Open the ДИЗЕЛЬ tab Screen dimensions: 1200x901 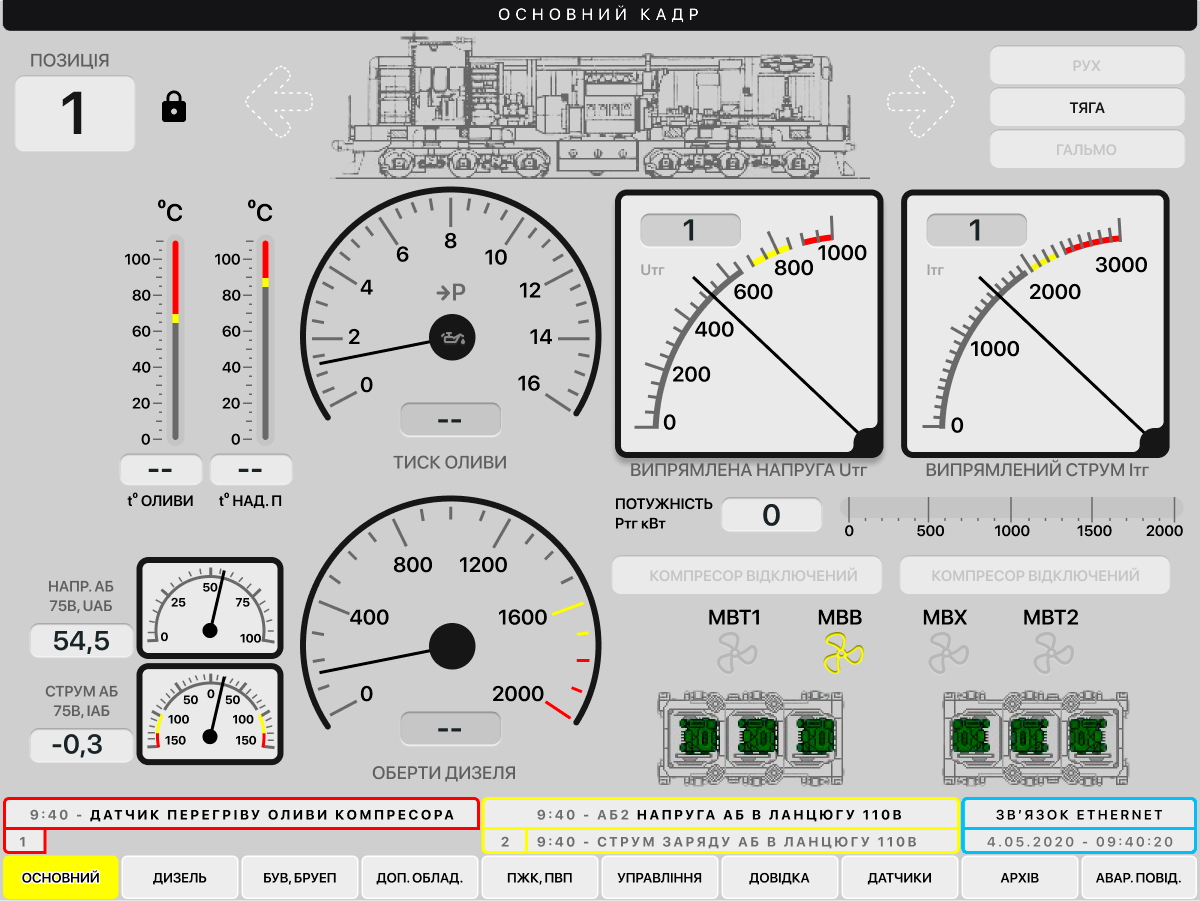coord(180,878)
